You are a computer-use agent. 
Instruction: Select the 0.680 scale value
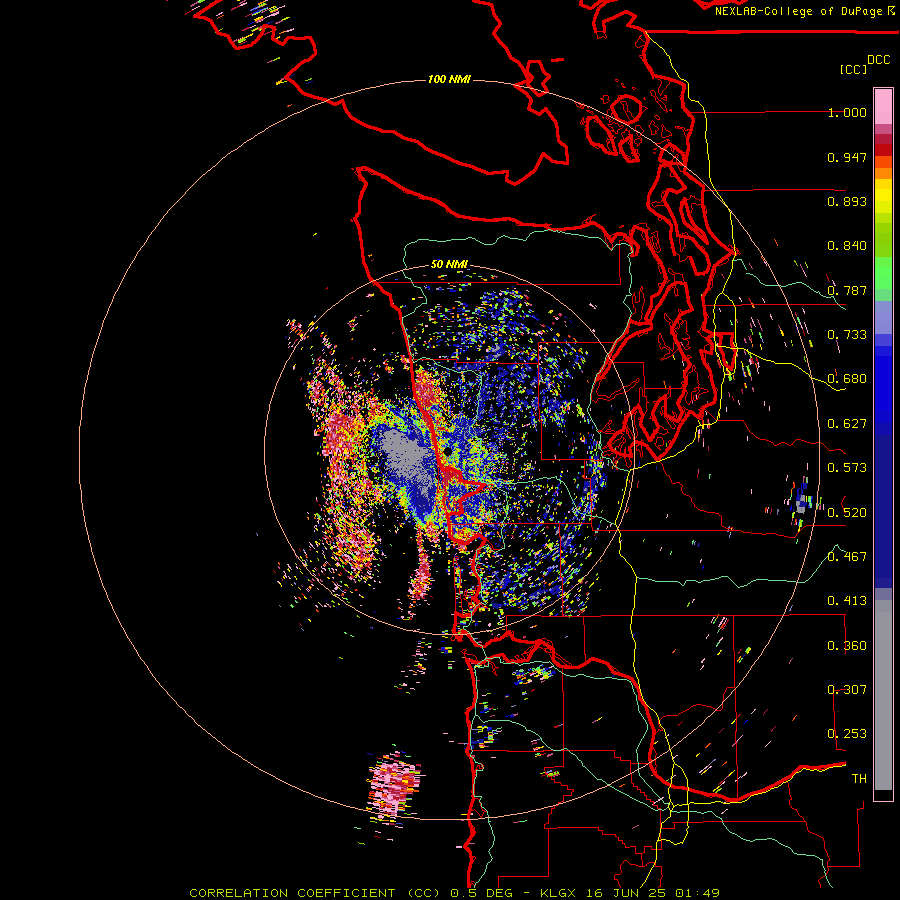point(847,379)
